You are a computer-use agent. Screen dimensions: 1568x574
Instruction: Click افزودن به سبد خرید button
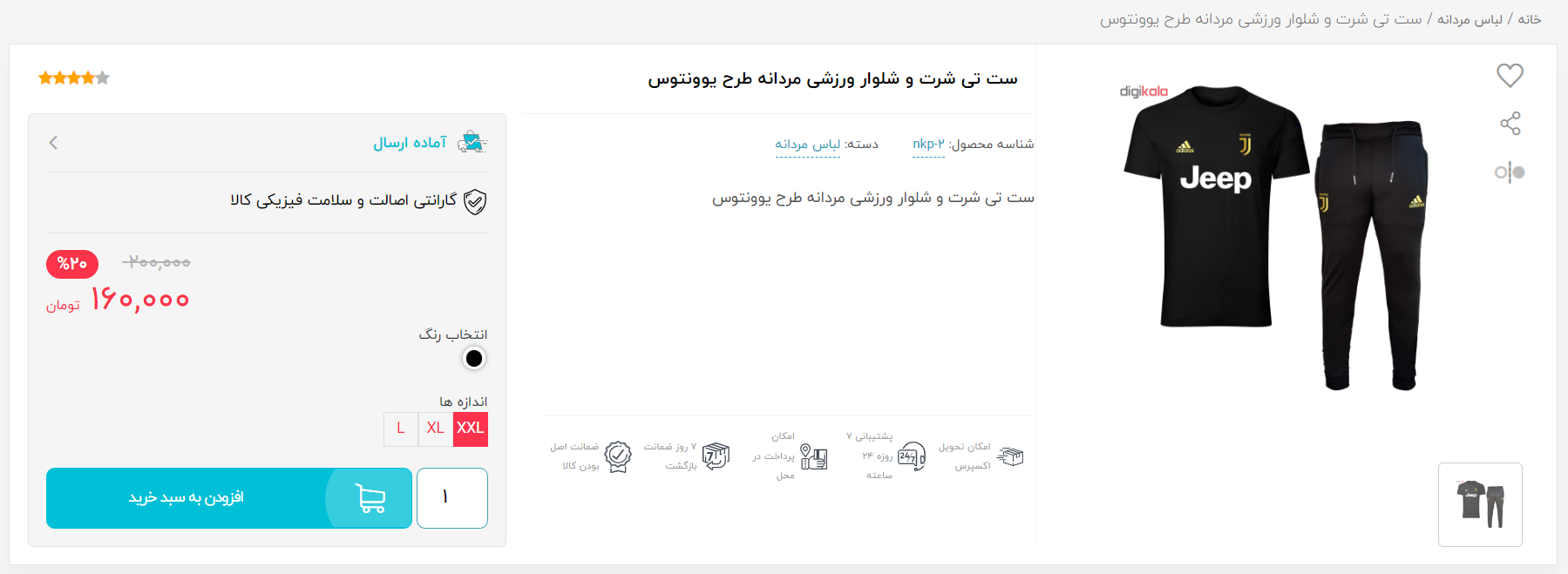pyautogui.click(x=229, y=498)
